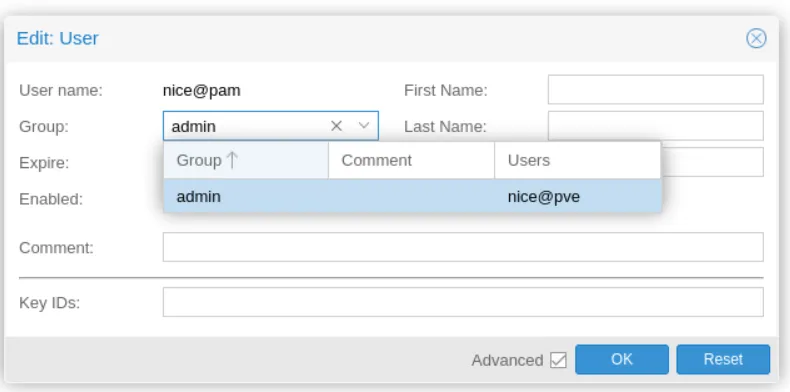The width and height of the screenshot is (790, 392).
Task: Click the nice@pam user name value
Action: point(202,90)
